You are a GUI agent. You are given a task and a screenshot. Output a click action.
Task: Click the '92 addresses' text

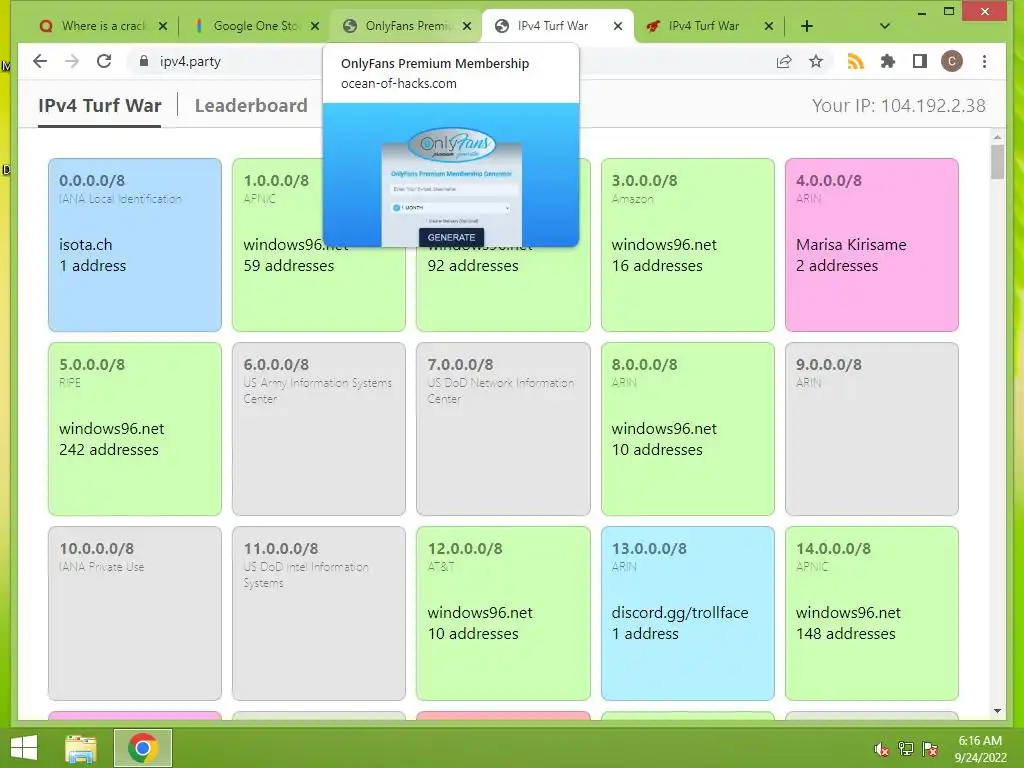coord(473,266)
